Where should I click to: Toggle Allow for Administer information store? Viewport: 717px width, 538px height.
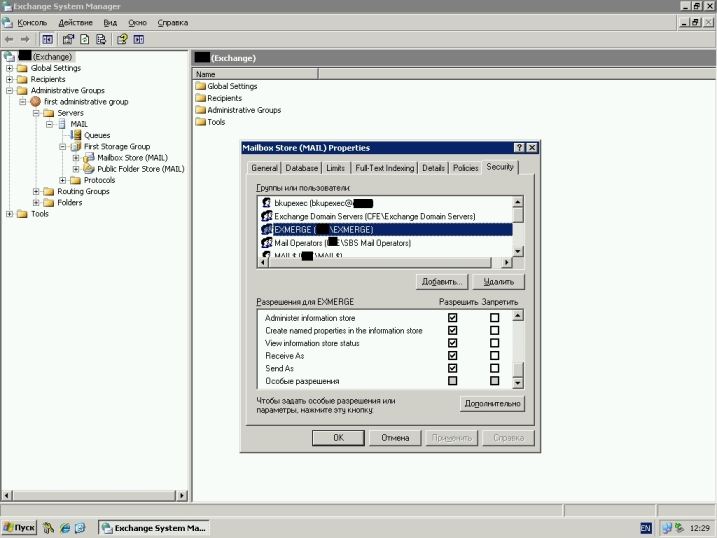pos(453,318)
